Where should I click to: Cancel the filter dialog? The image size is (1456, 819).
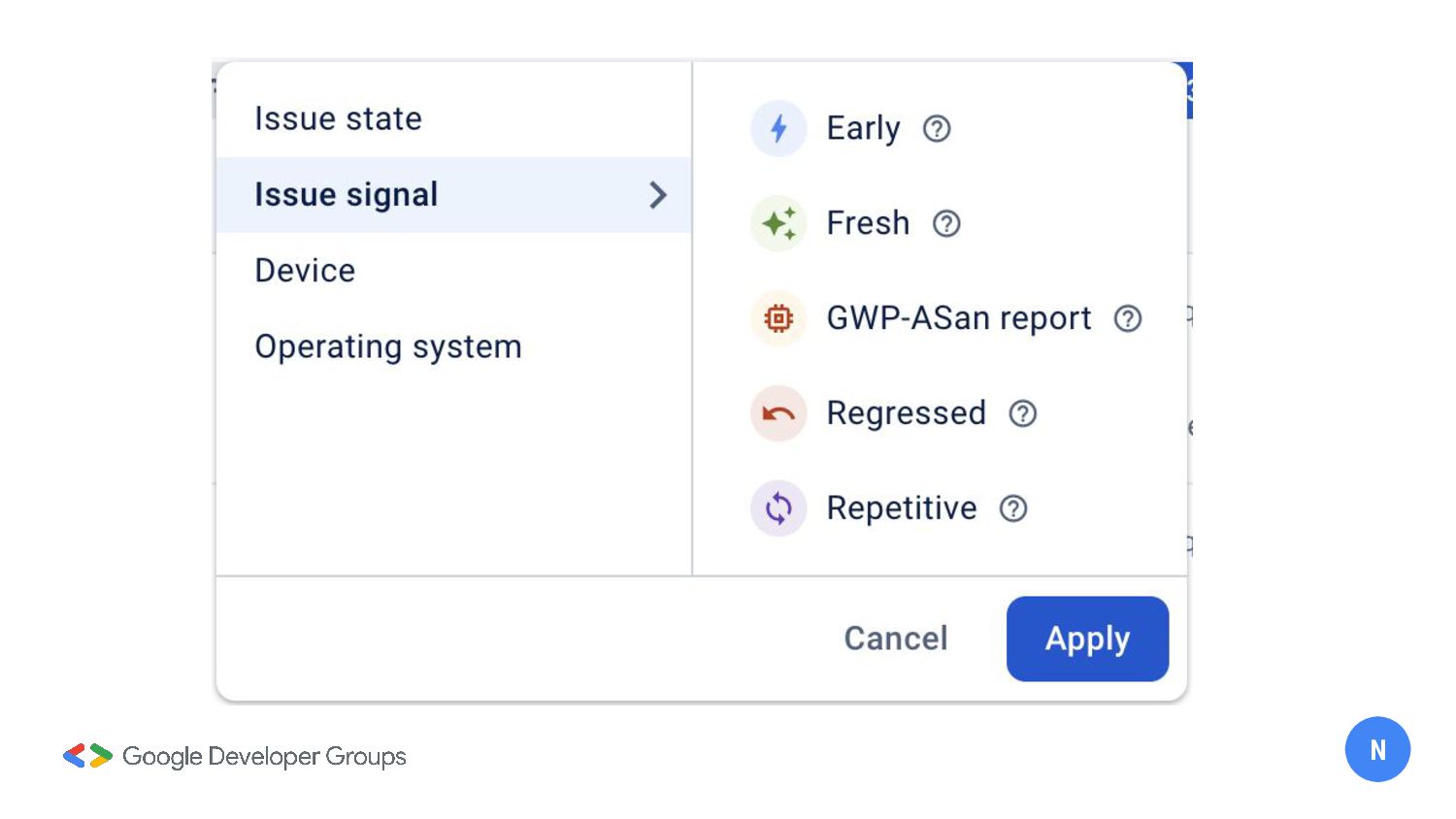point(895,639)
